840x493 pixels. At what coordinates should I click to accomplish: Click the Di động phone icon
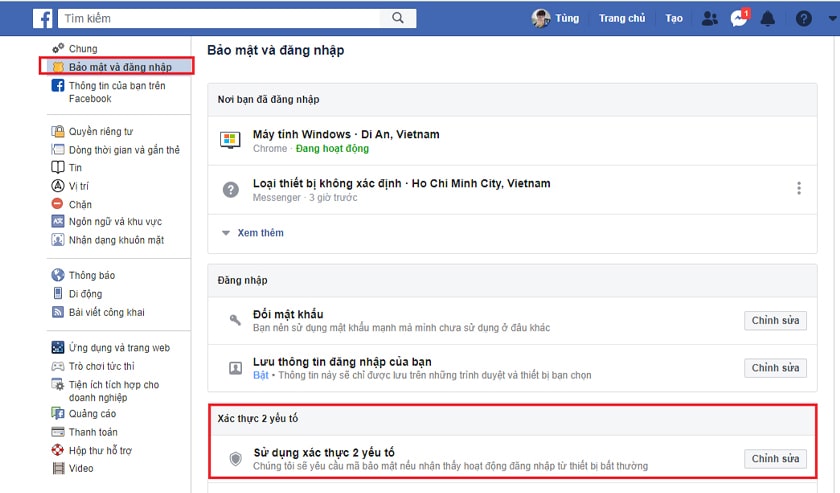tap(58, 293)
